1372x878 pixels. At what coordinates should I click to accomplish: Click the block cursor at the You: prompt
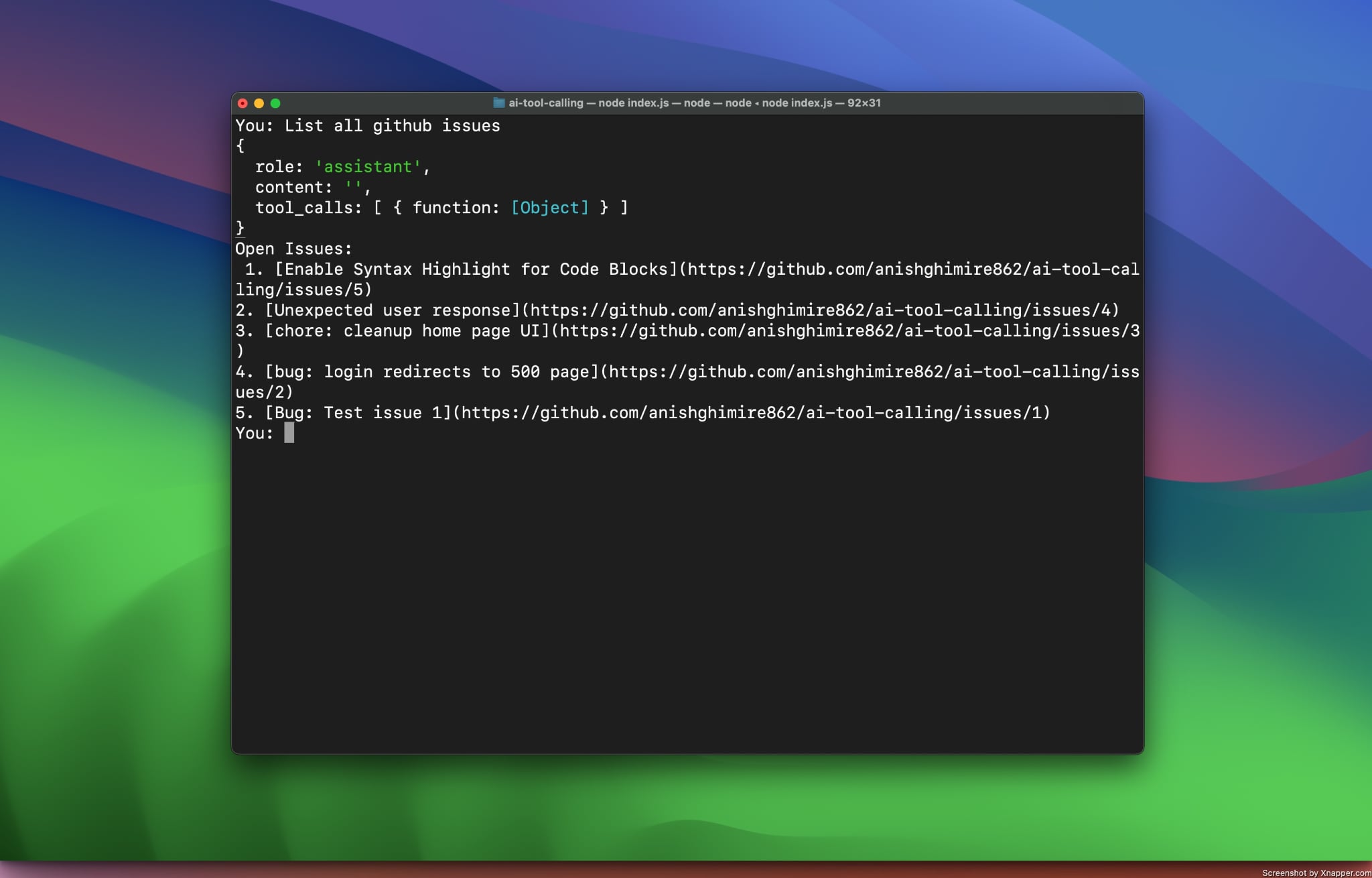[289, 433]
